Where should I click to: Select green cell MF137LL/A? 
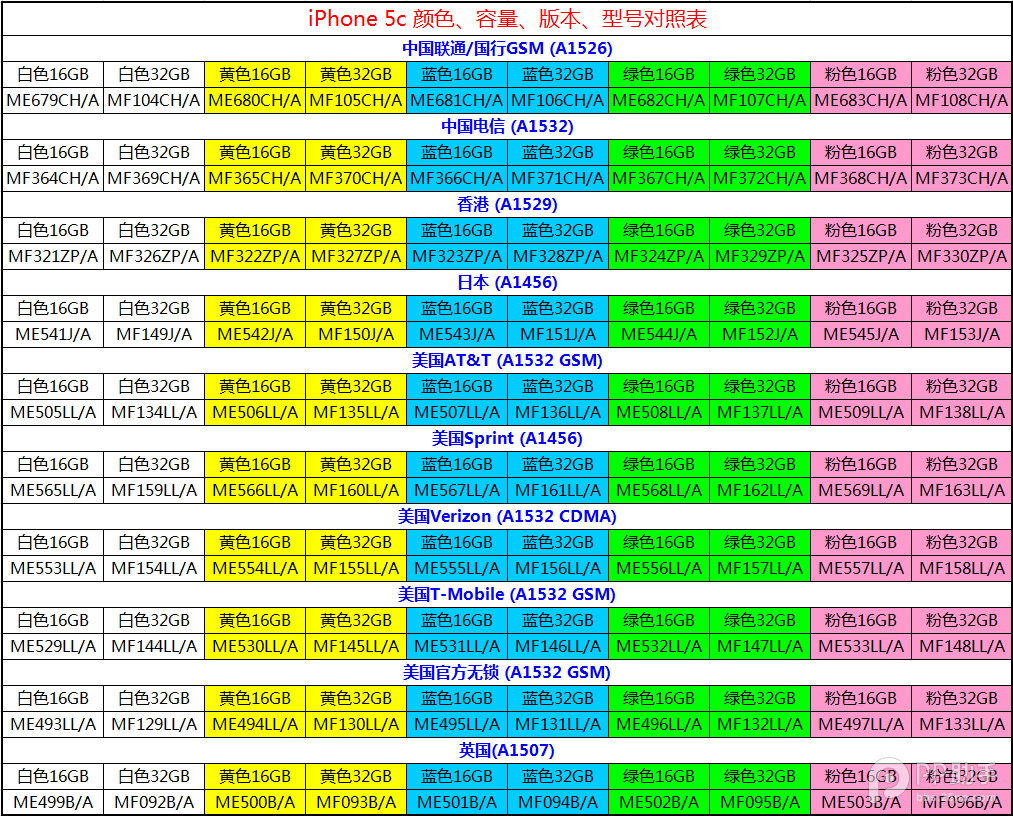(760, 412)
